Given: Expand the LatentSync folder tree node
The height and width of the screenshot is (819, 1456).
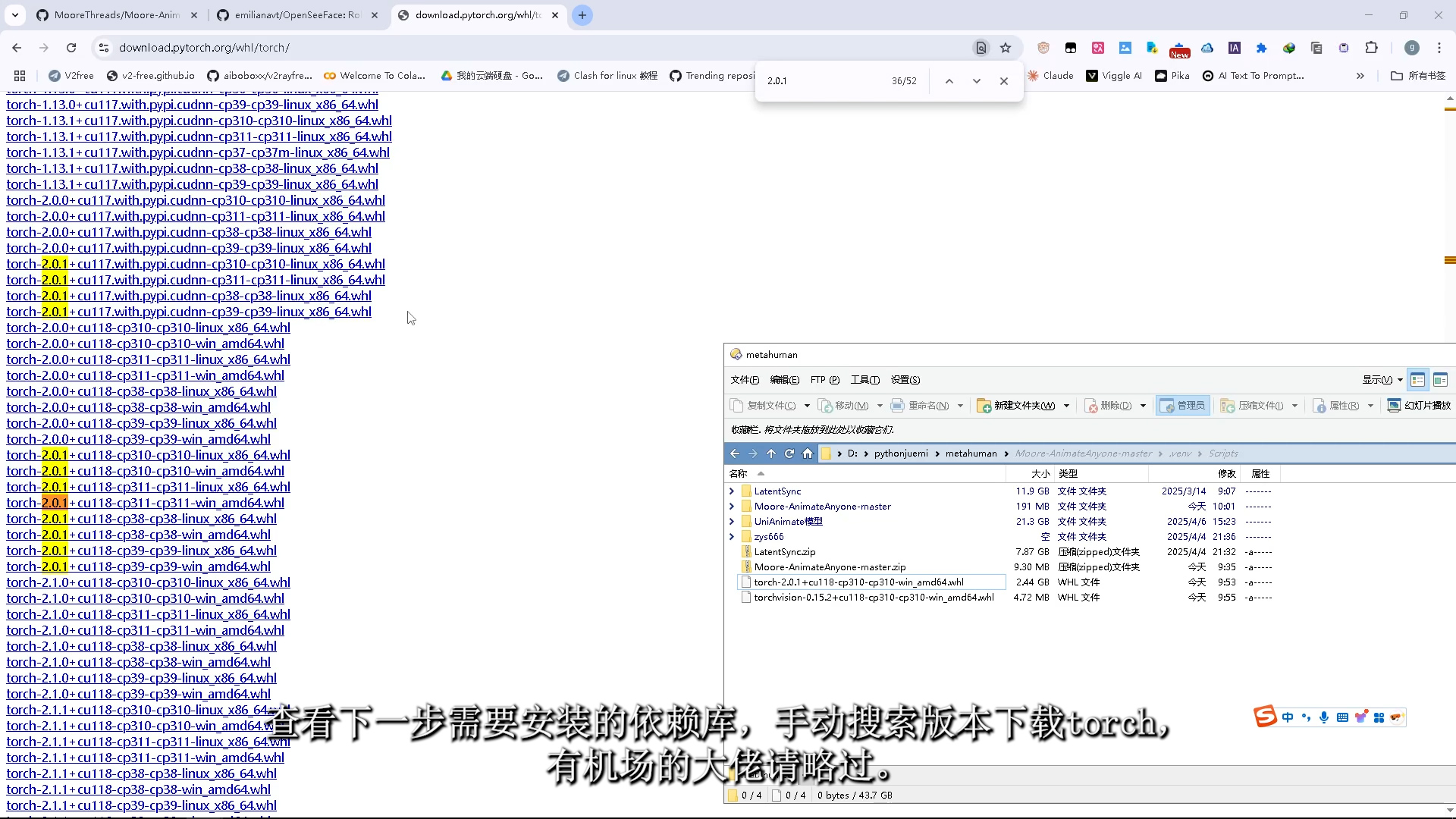Looking at the screenshot, I should [732, 491].
